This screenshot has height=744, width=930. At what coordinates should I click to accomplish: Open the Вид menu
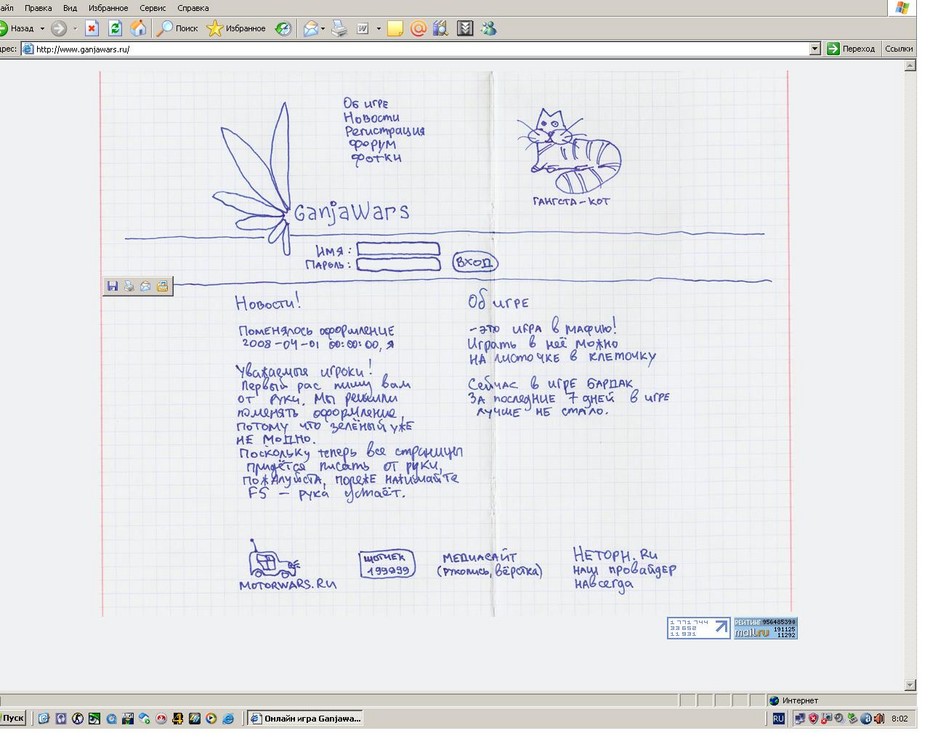tap(70, 8)
